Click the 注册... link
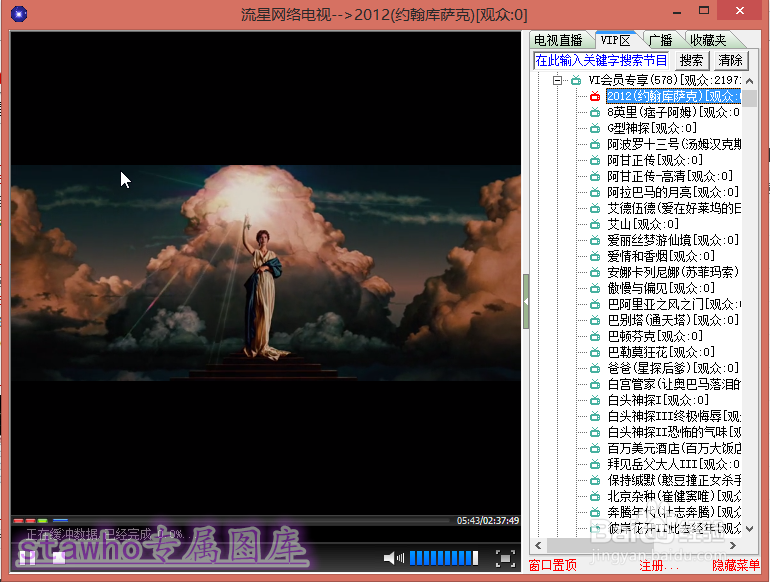The image size is (770, 582). (659, 566)
